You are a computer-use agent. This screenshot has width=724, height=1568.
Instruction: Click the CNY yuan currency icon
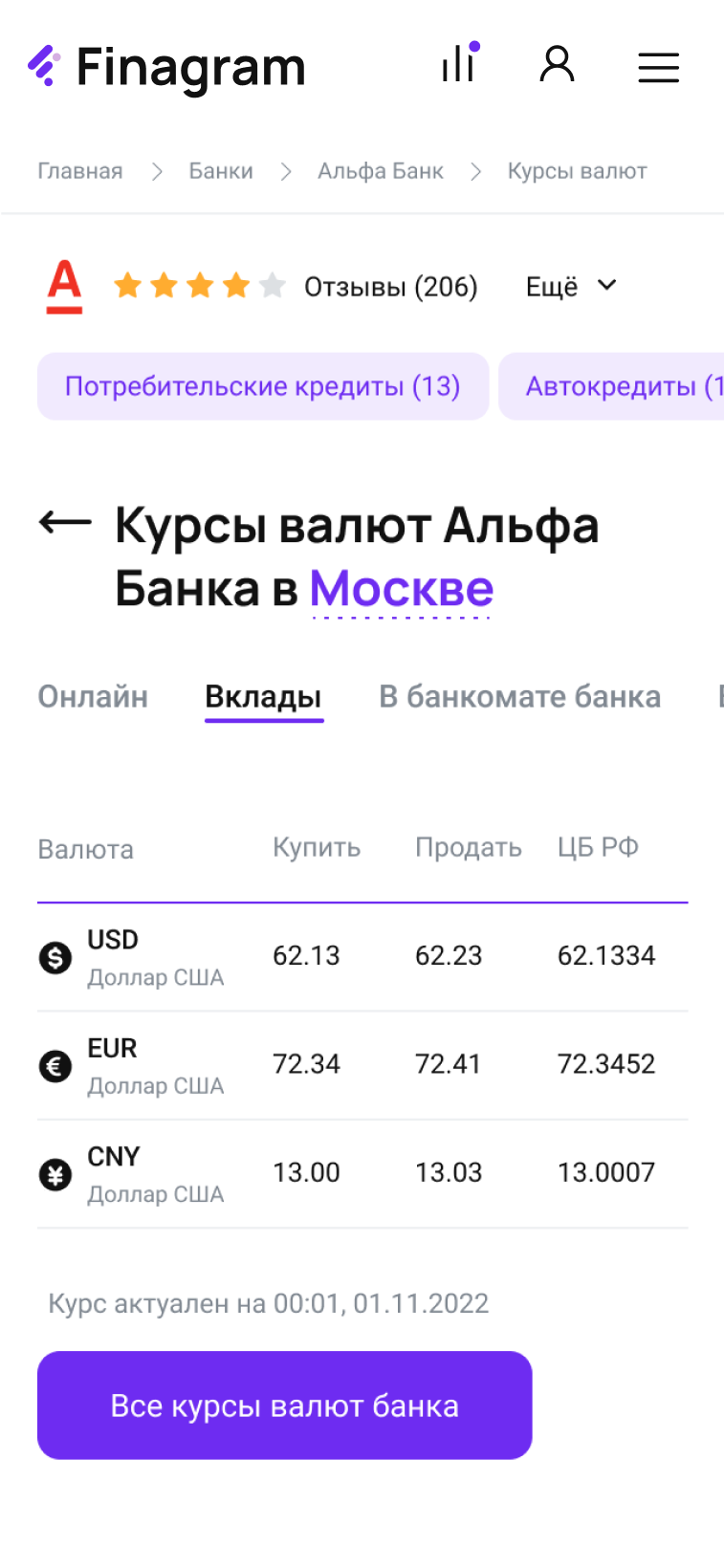pyautogui.click(x=55, y=1174)
